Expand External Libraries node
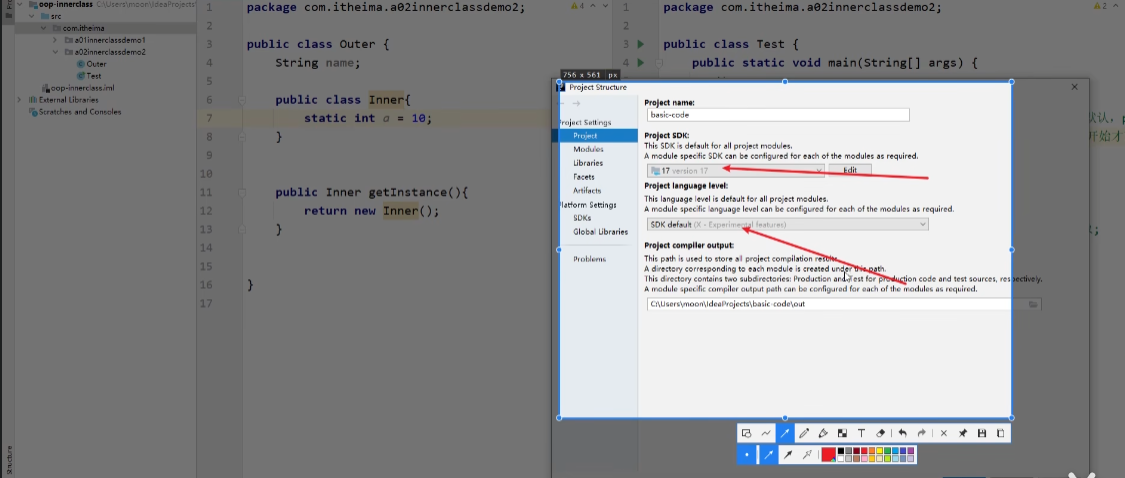The height and width of the screenshot is (478, 1125). click(x=19, y=100)
